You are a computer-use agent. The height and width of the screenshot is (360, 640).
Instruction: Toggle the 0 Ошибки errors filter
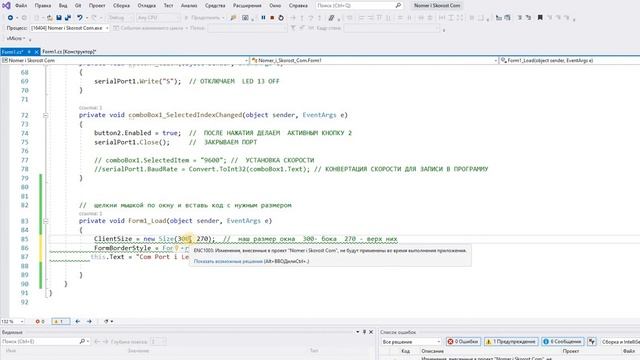tap(463, 341)
